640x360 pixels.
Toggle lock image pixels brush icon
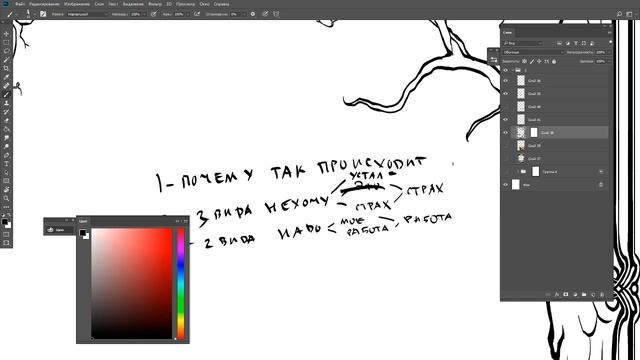pyautogui.click(x=532, y=62)
